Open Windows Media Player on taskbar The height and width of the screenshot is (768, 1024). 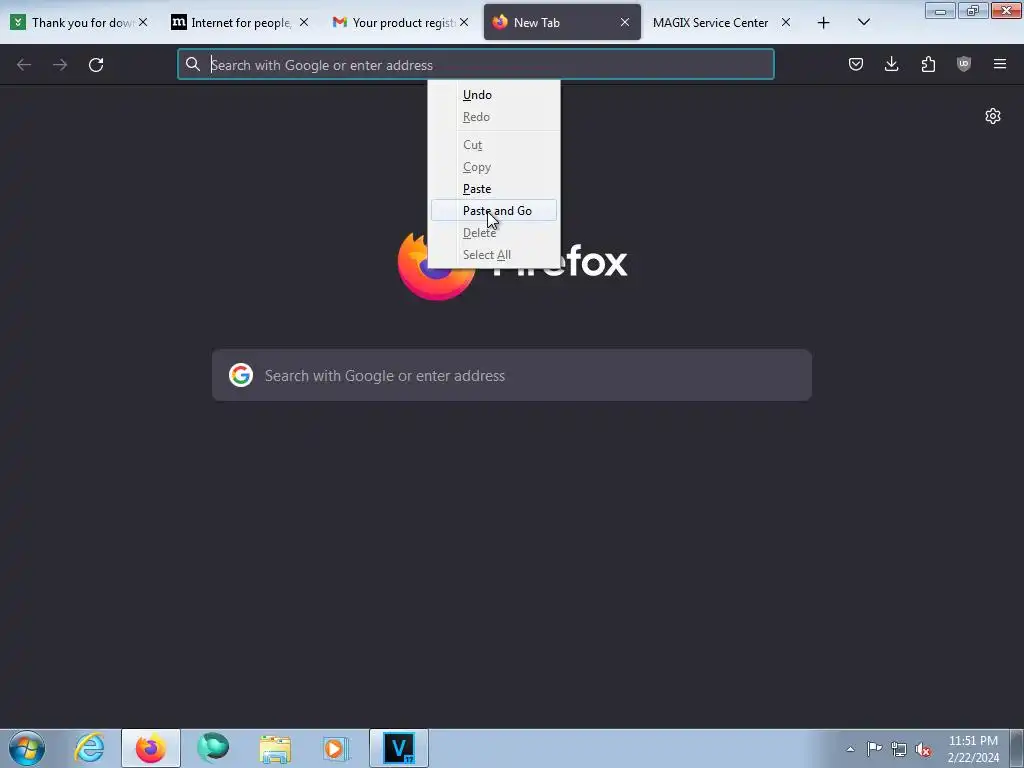tap(336, 748)
